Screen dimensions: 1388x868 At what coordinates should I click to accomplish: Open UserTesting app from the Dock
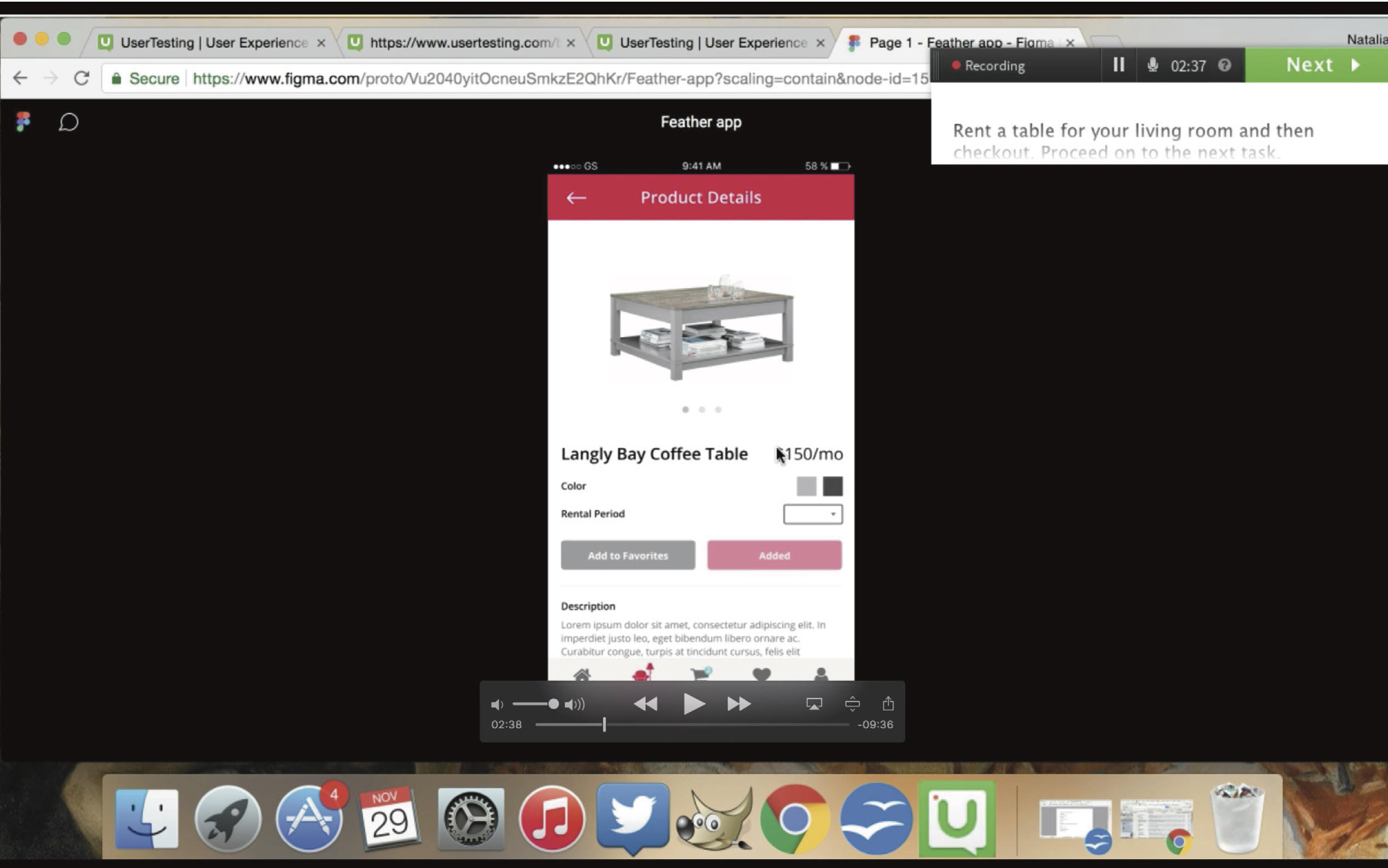click(x=957, y=819)
